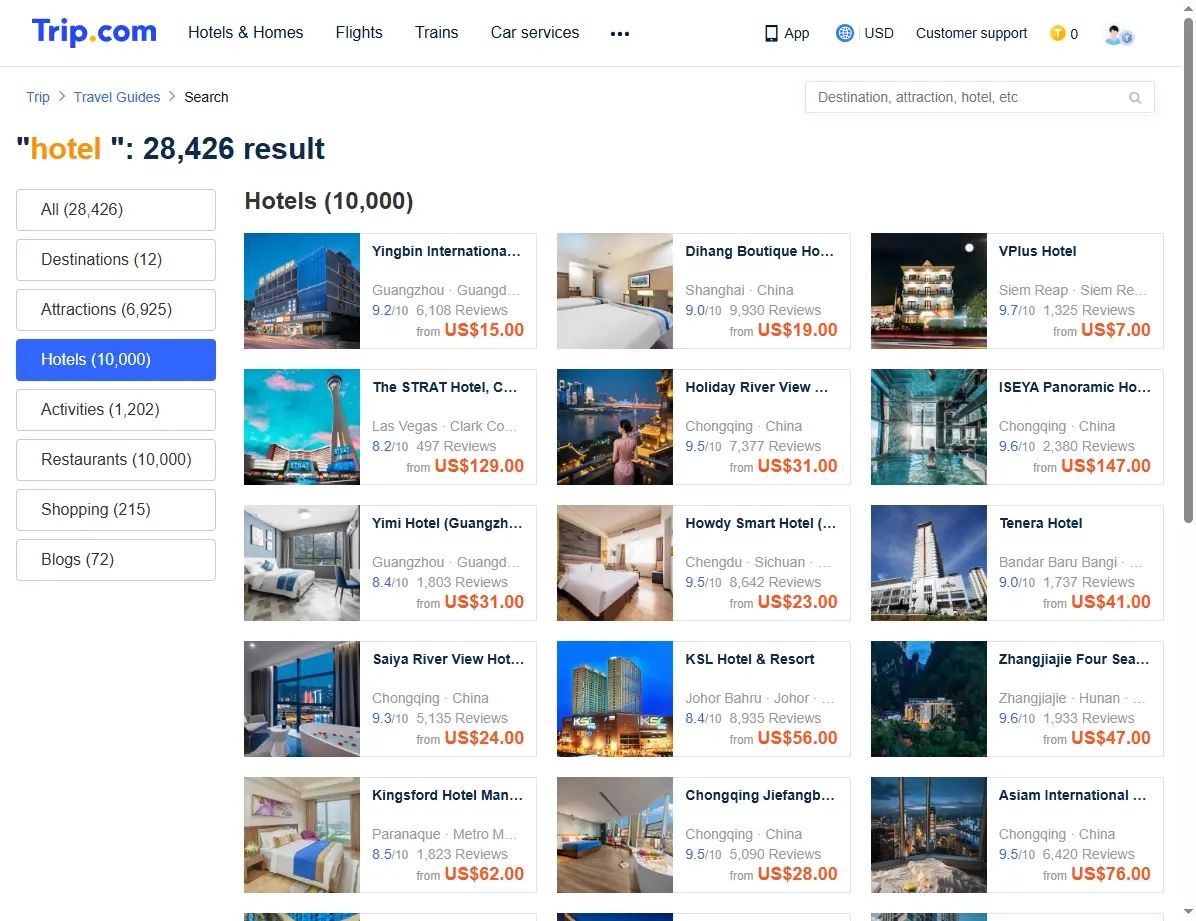Image resolution: width=1196 pixels, height=921 pixels.
Task: Filter by Destinations (12)
Action: click(x=116, y=259)
